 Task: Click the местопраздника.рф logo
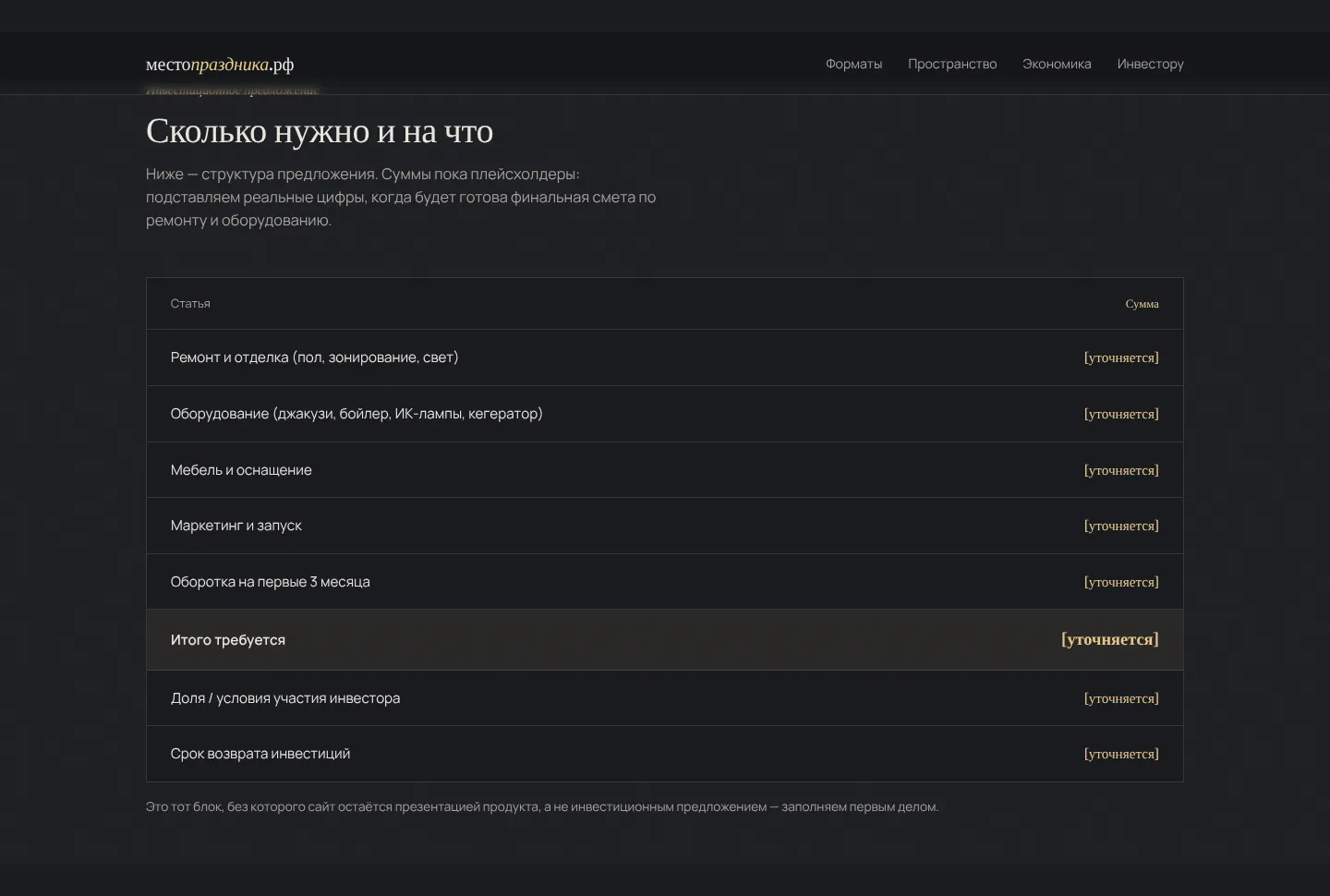point(220,65)
